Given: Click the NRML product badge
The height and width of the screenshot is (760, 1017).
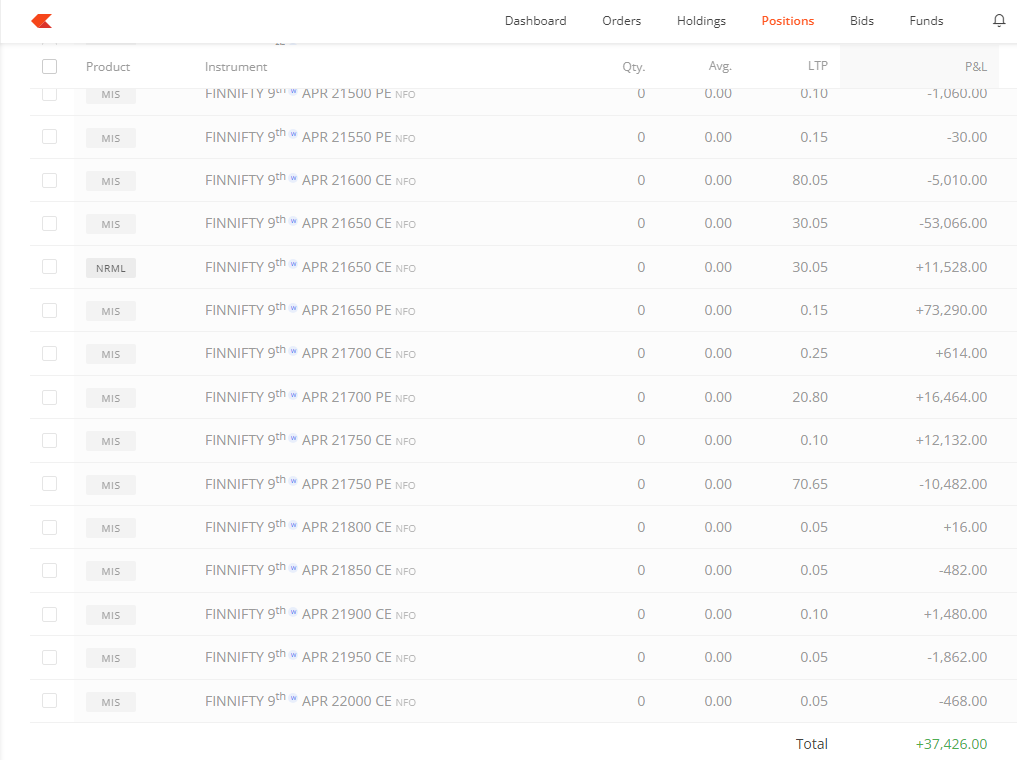Looking at the screenshot, I should point(111,268).
